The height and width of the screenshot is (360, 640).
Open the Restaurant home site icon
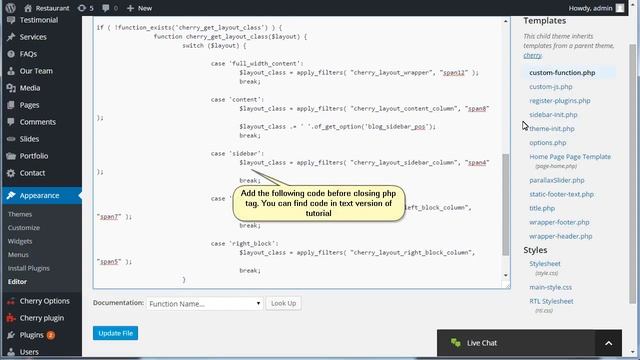click(x=28, y=8)
